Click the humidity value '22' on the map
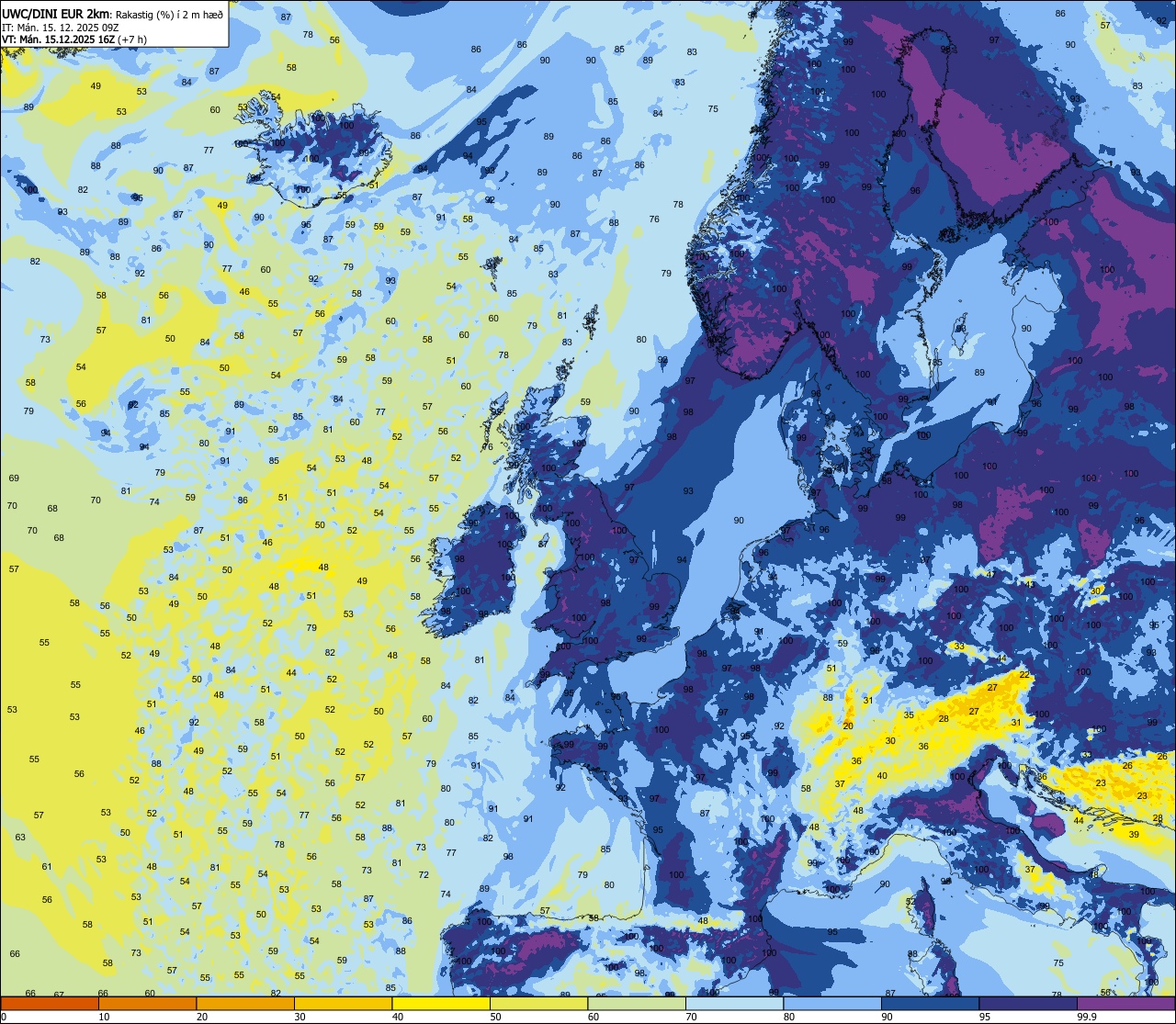Screen dimensions: 1176x1024 pyautogui.click(x=1023, y=675)
